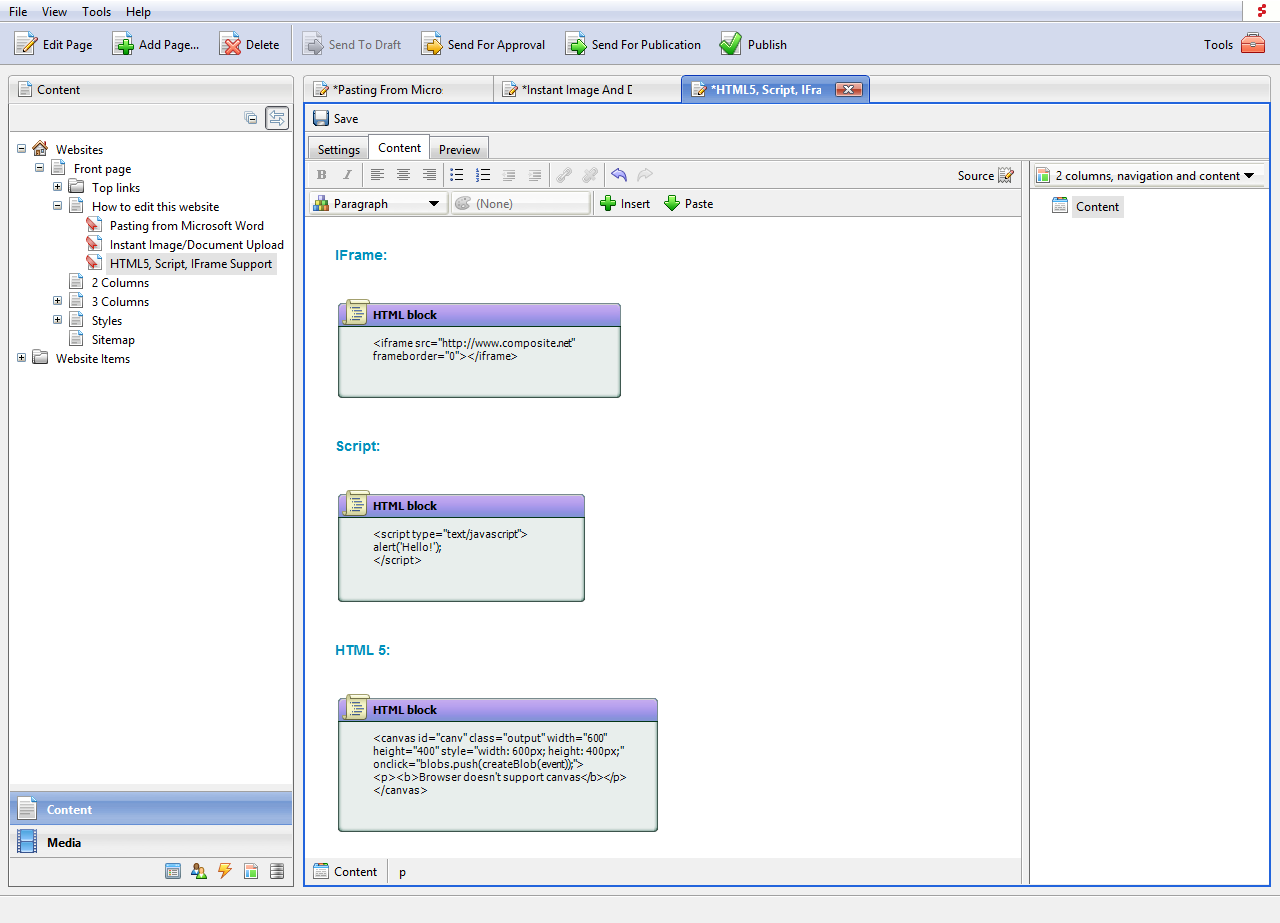Switch to the Preview tab

(x=459, y=147)
